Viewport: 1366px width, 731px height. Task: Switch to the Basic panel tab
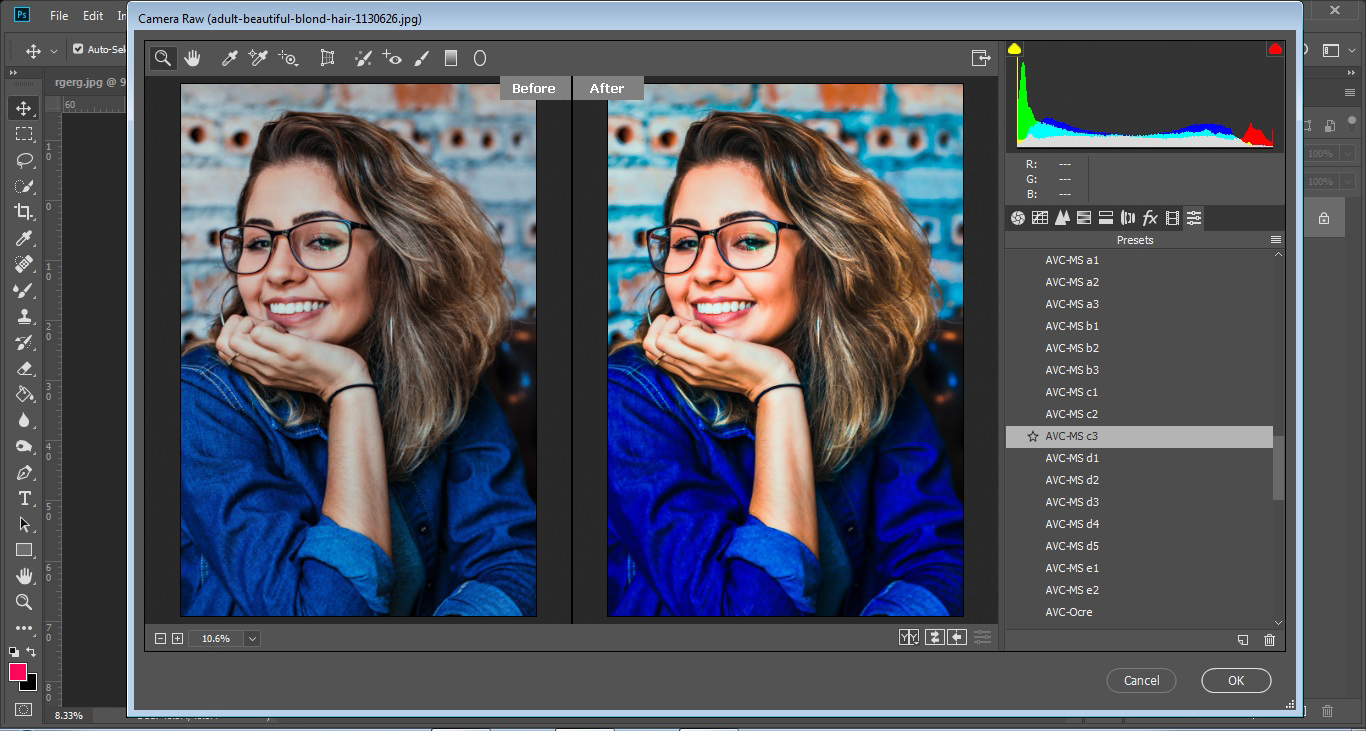(1018, 218)
